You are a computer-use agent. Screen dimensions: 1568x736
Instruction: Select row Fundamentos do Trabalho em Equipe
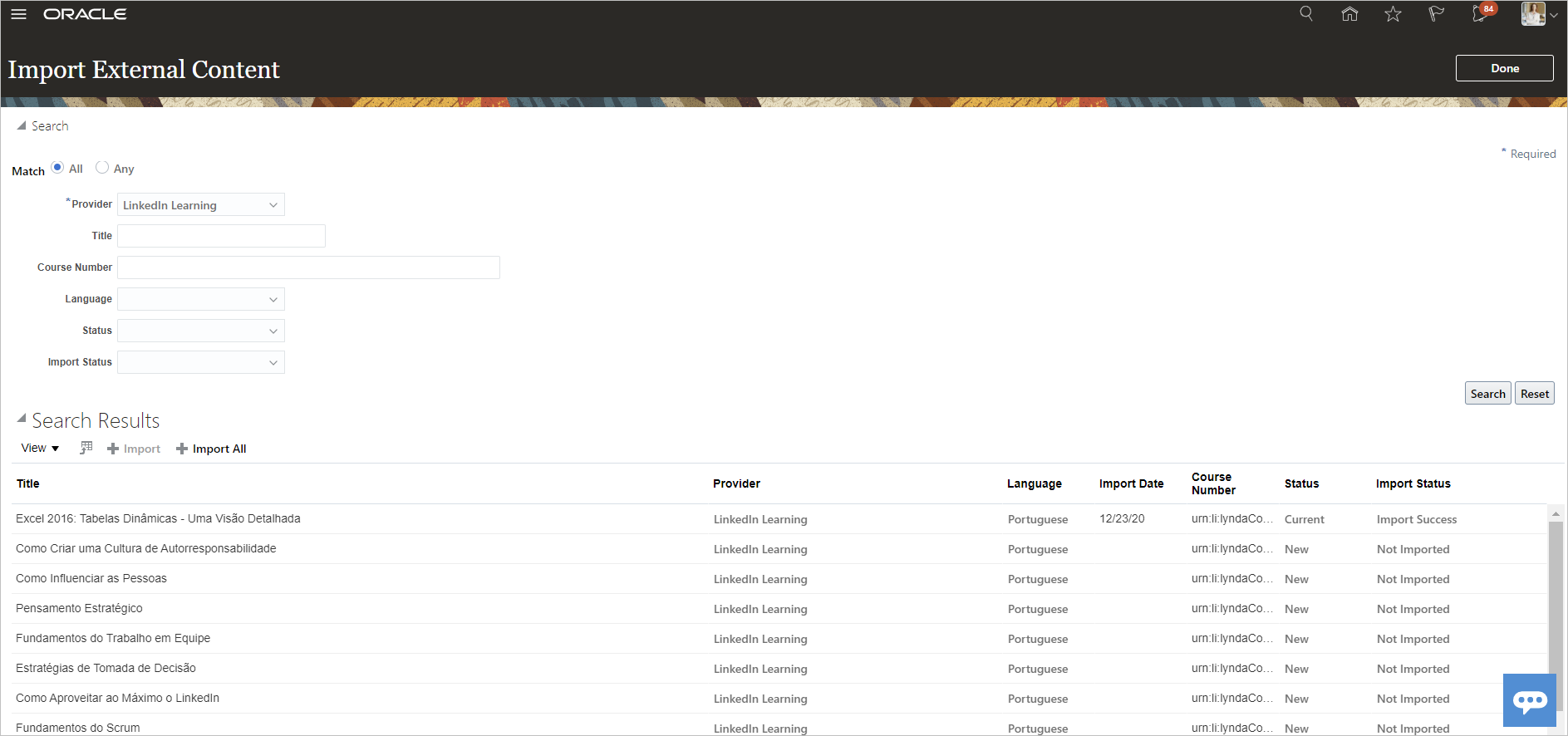779,639
